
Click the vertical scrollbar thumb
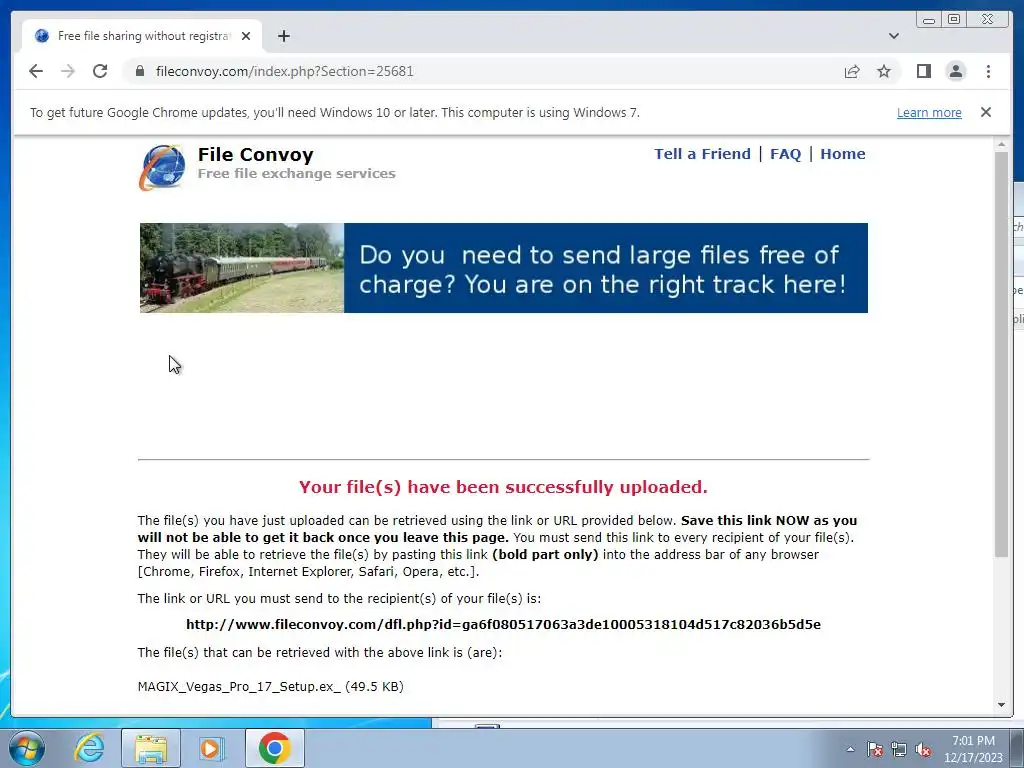[1001, 354]
